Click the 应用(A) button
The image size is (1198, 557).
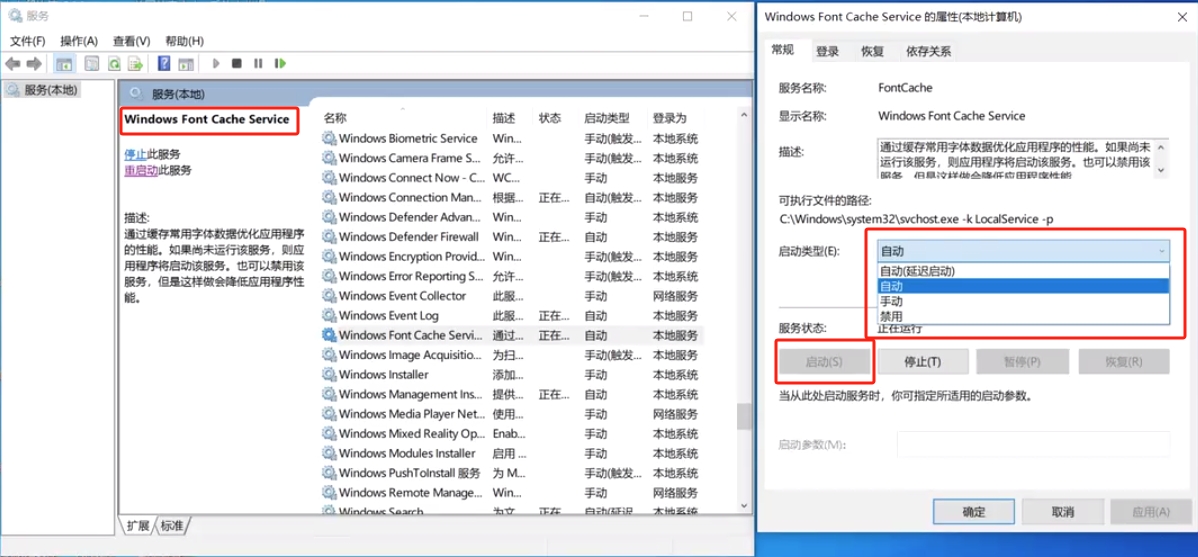(x=1151, y=512)
